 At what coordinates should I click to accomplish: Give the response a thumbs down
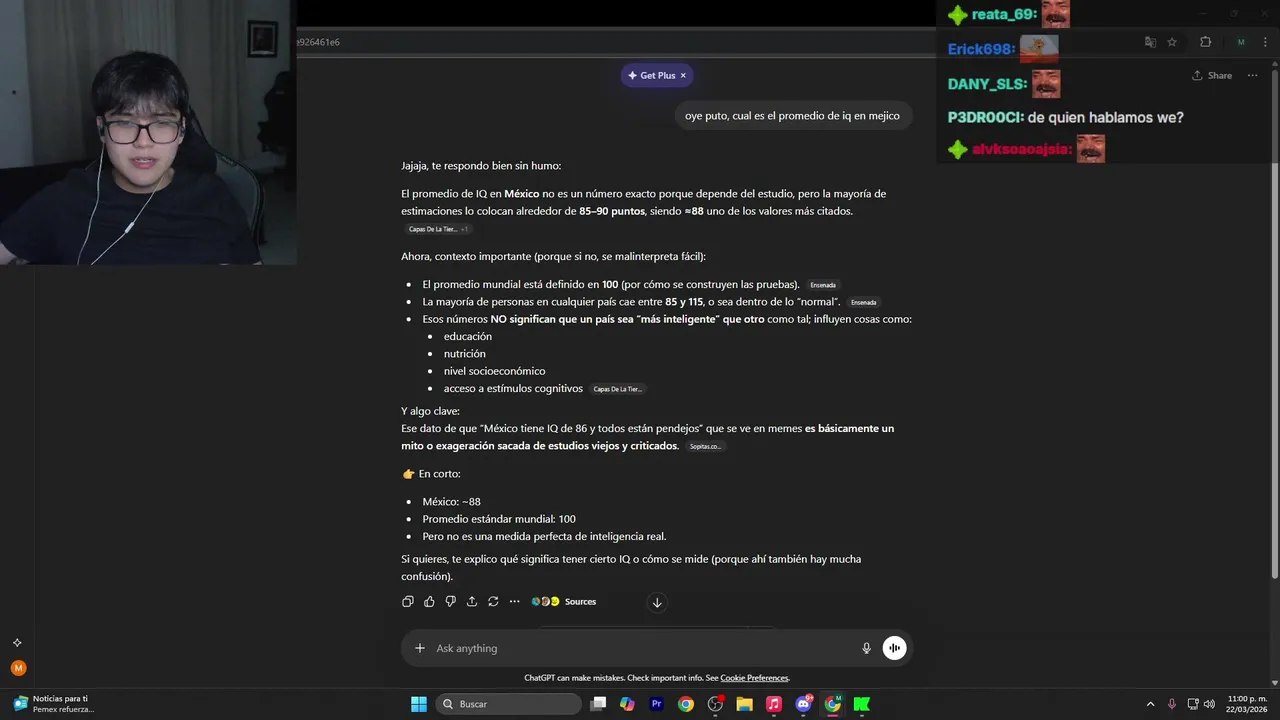(x=451, y=601)
